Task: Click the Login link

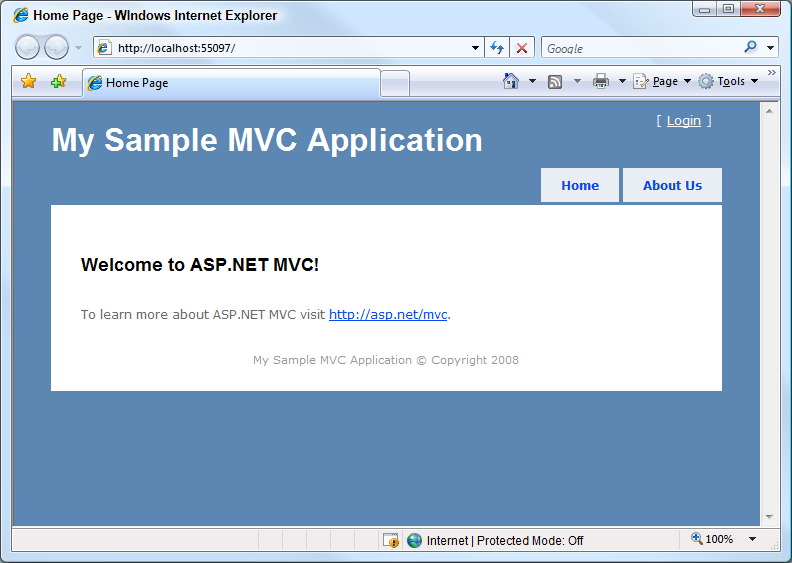Action: point(684,121)
